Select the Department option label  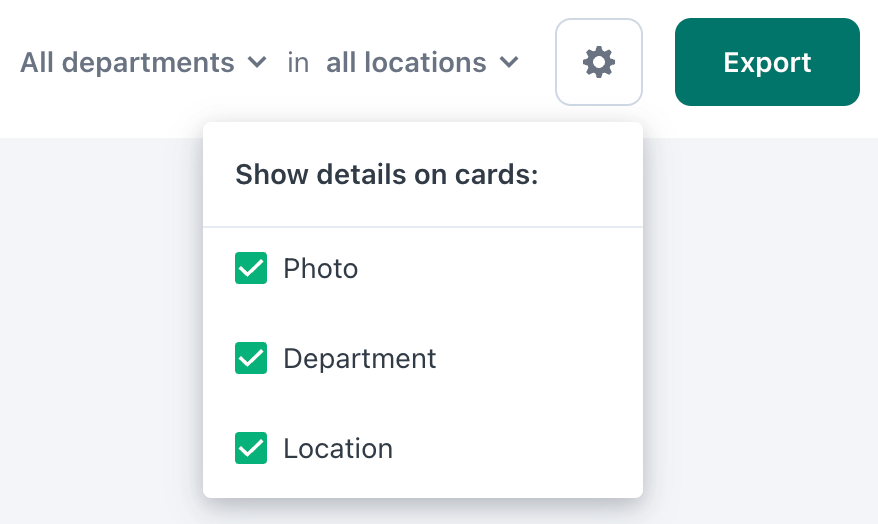pos(359,358)
